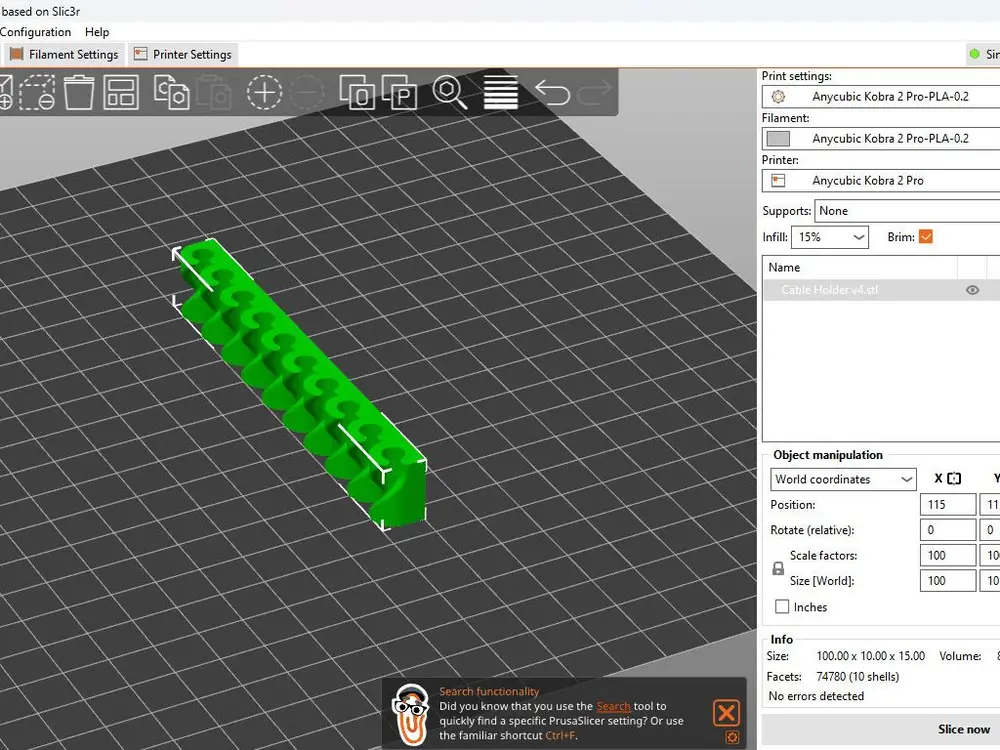Click the Delete selected object toolbar icon
The image size is (1000, 750).
click(37, 92)
